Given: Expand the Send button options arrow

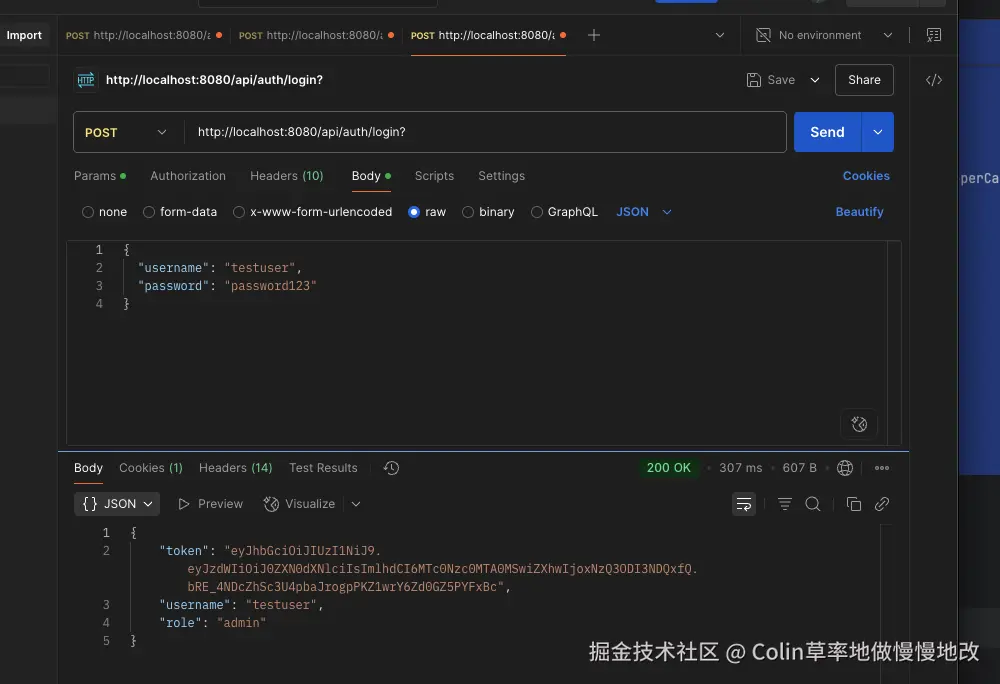Looking at the screenshot, I should 878,132.
